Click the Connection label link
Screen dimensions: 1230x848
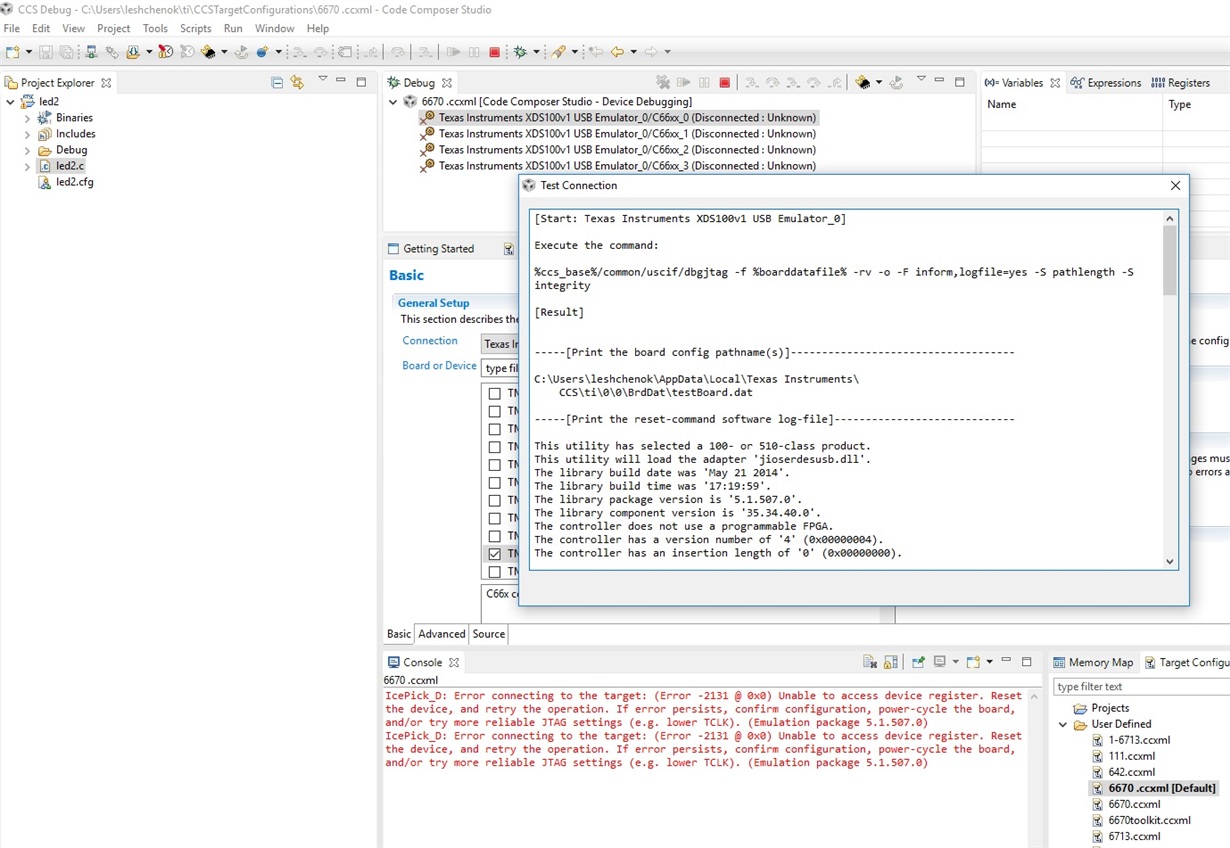click(430, 341)
